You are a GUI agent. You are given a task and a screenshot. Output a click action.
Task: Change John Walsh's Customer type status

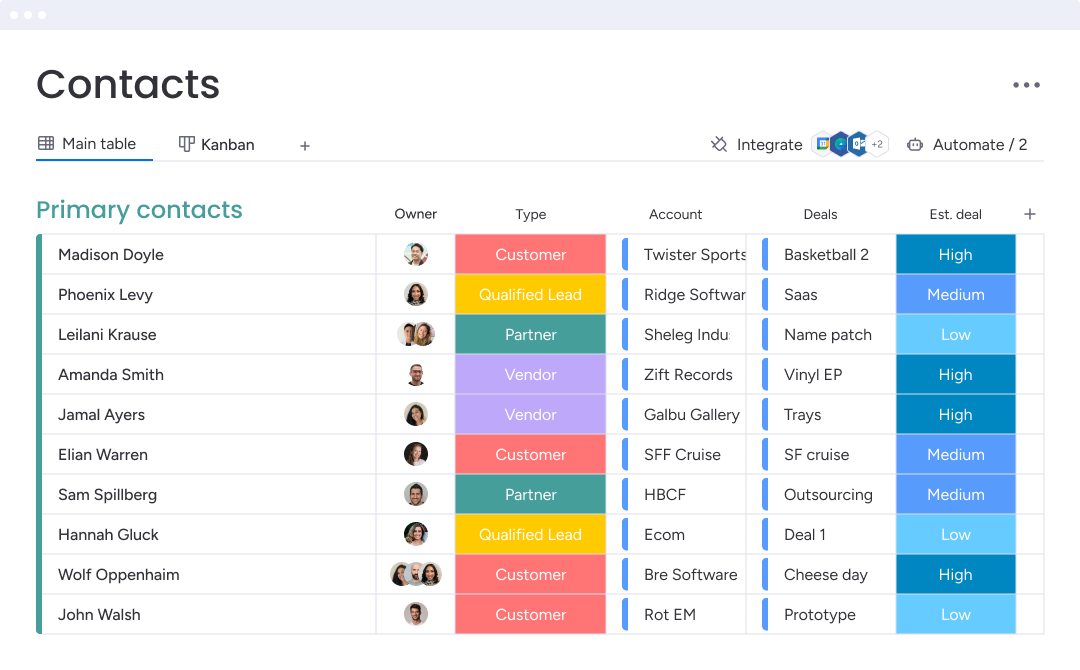click(530, 614)
